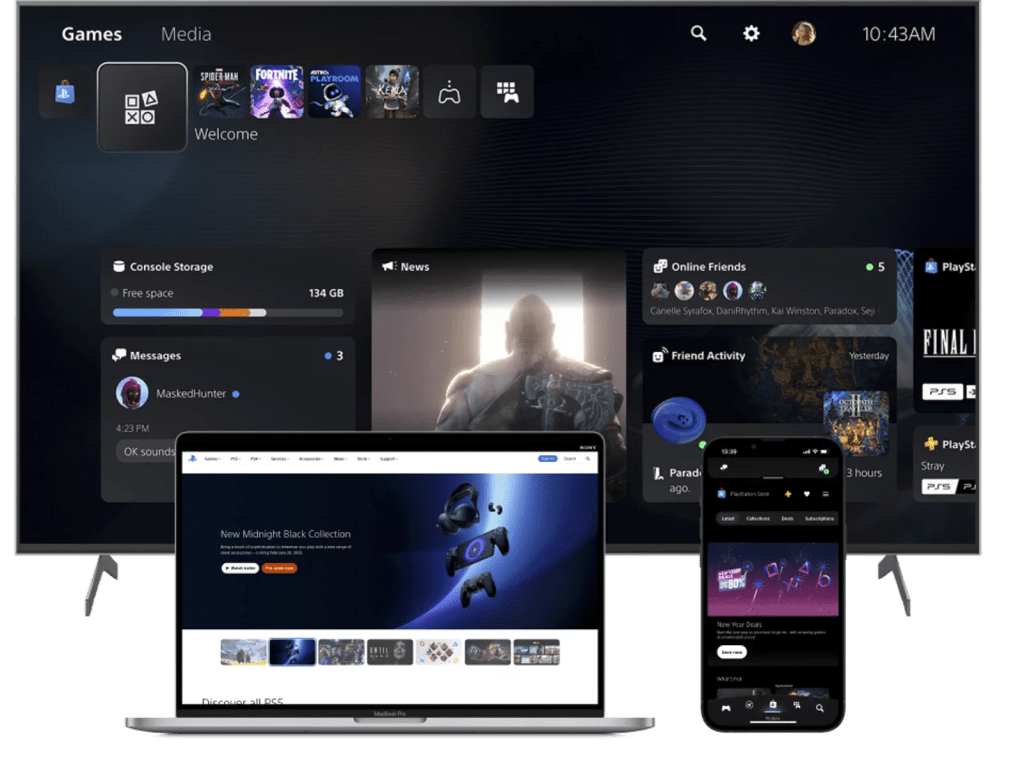Click the storage usage bar

click(228, 313)
